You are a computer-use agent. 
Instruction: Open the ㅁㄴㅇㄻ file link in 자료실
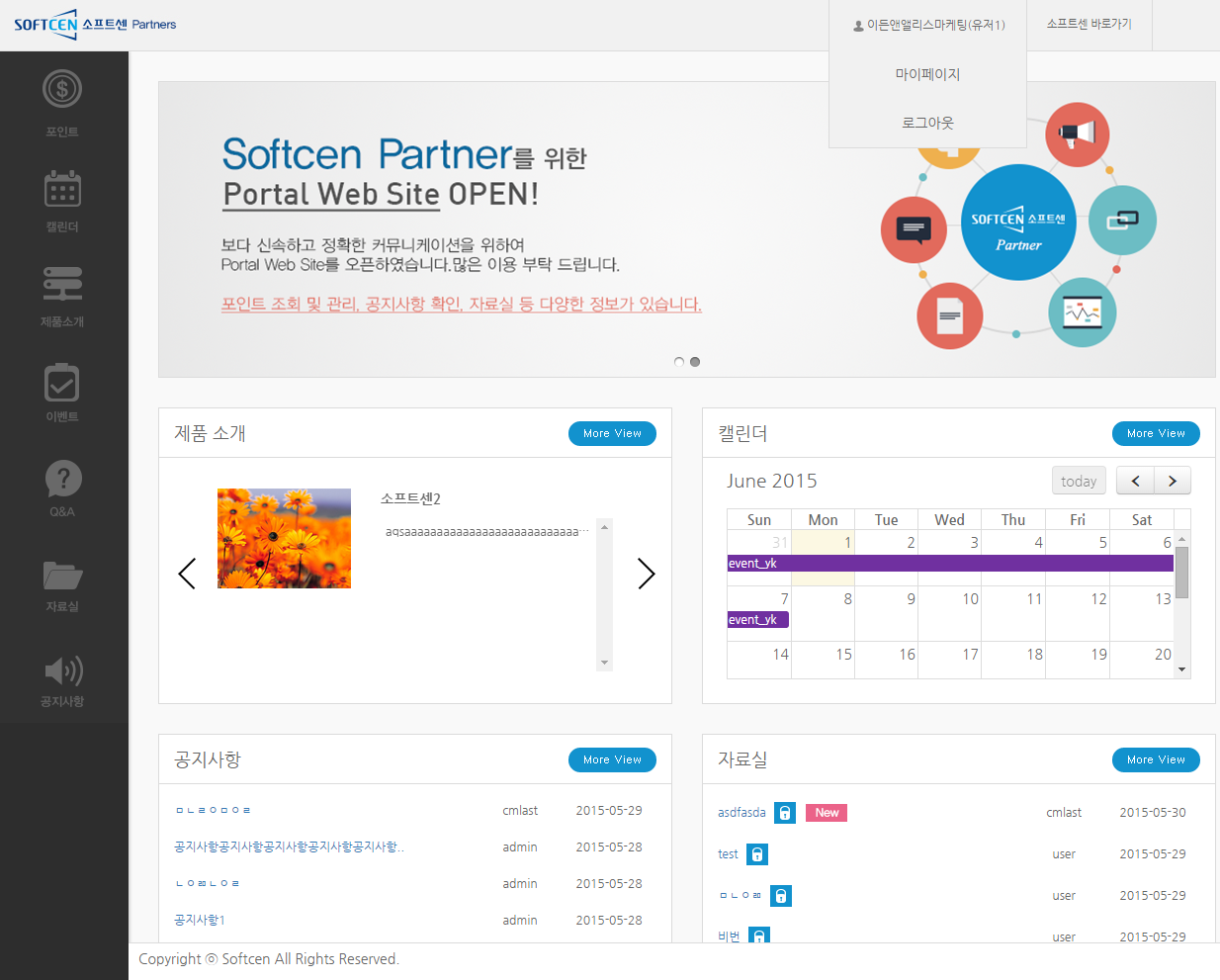pyautogui.click(x=740, y=896)
